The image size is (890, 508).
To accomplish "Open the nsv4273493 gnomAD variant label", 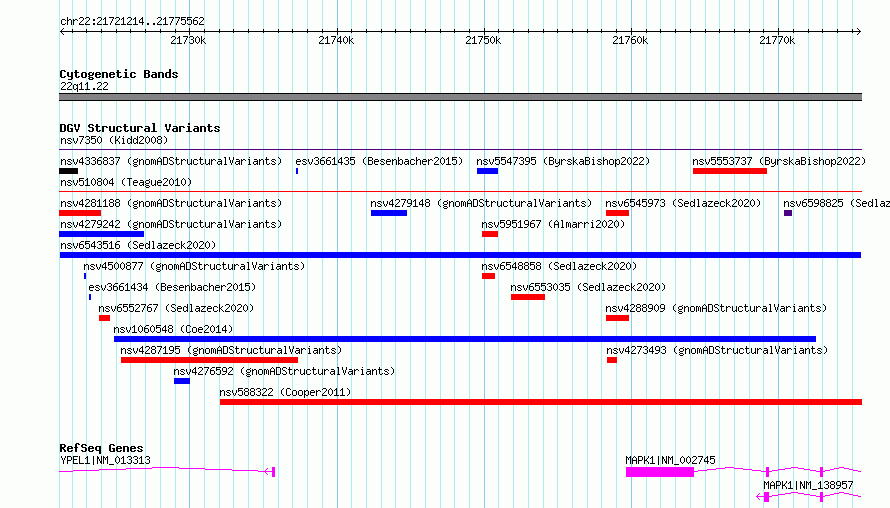I will pyautogui.click(x=717, y=350).
